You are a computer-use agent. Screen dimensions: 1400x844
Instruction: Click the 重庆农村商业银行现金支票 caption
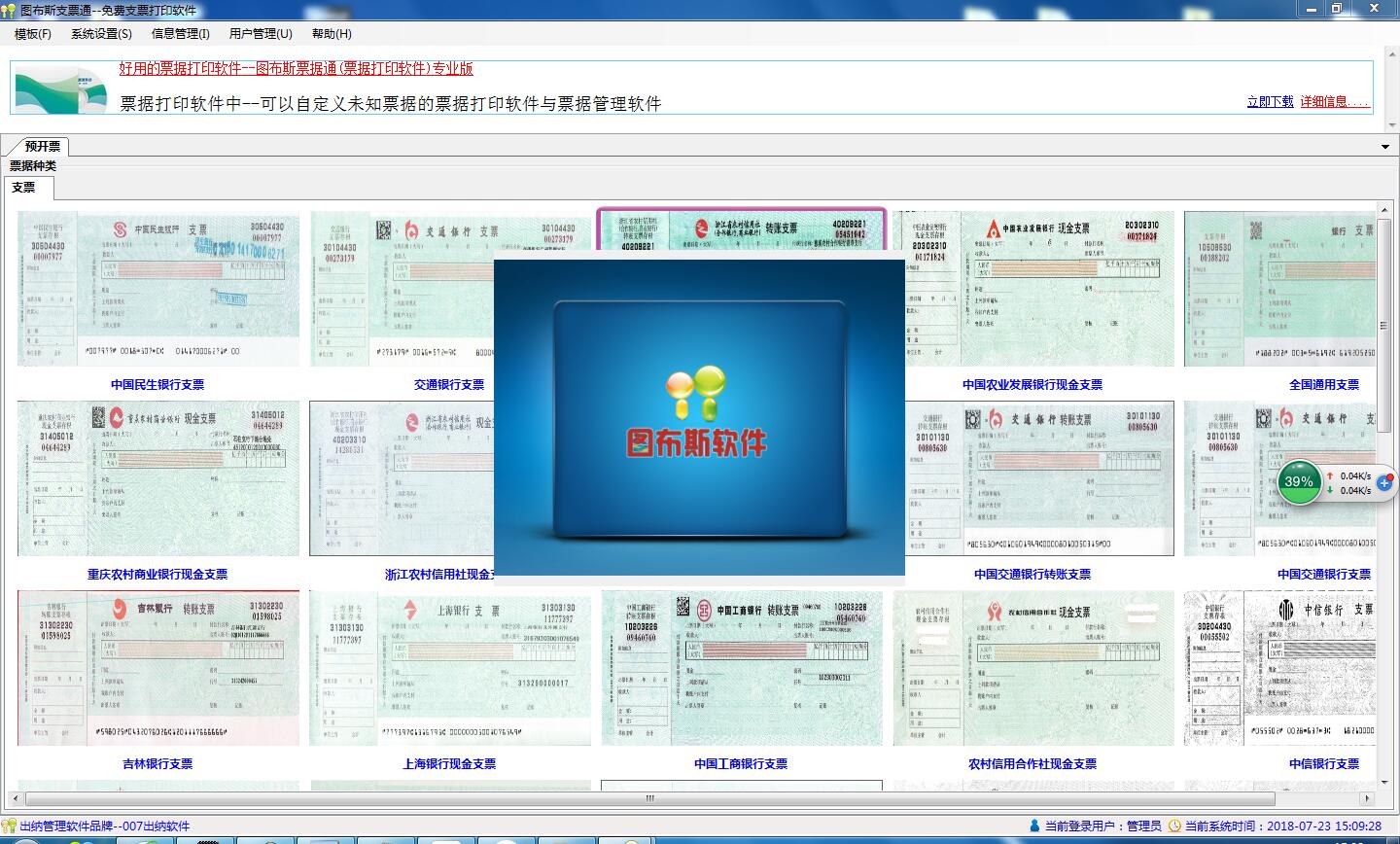[x=157, y=575]
